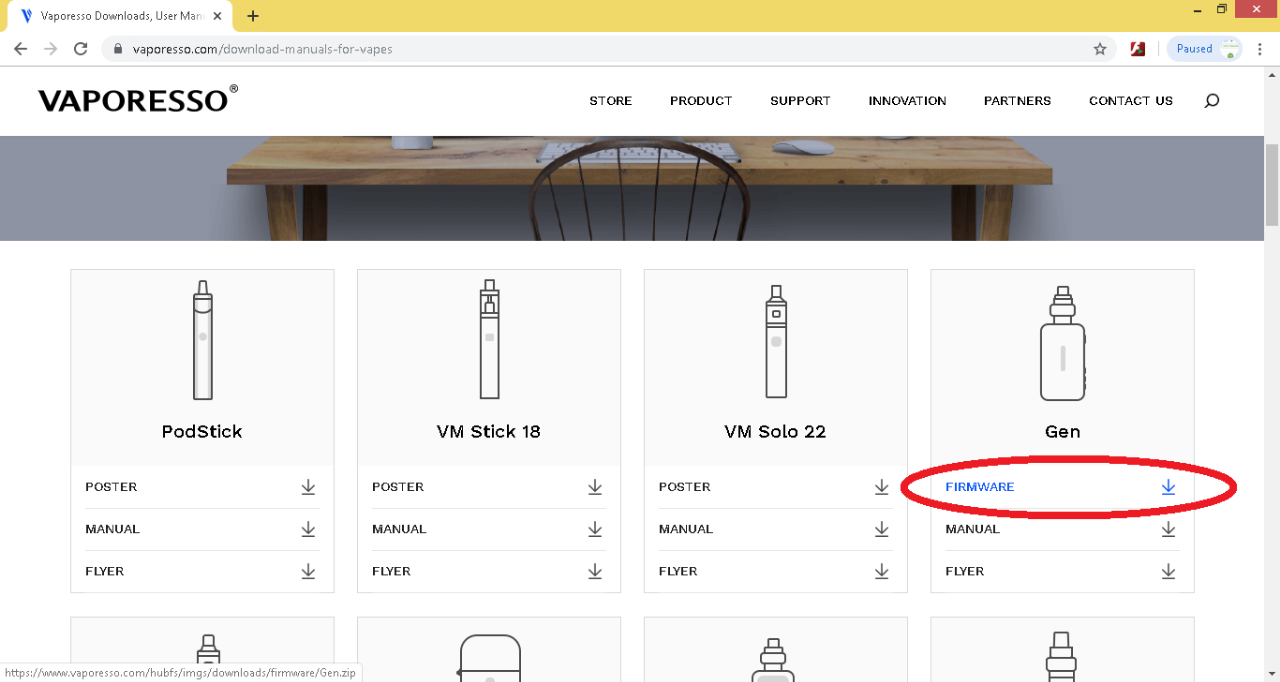
Task: Click the scrollbar down arrow
Action: [x=1272, y=674]
